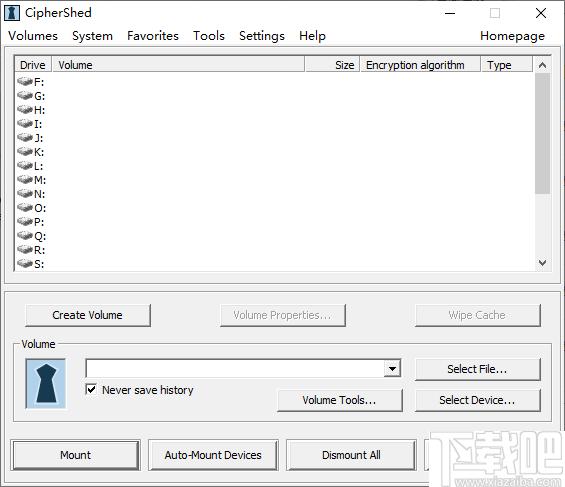Click the Select Device... button

(x=477, y=400)
